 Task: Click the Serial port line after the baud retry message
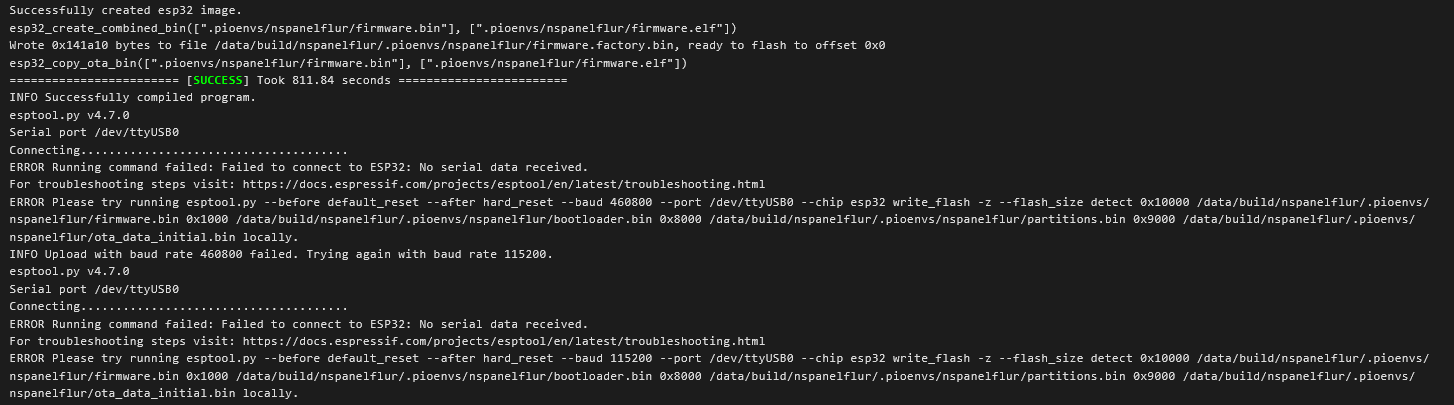94,289
